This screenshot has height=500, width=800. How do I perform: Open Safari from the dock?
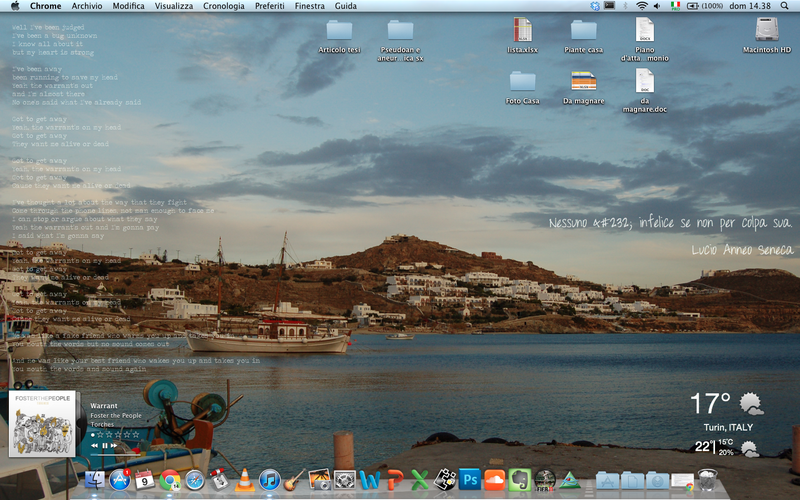click(194, 481)
